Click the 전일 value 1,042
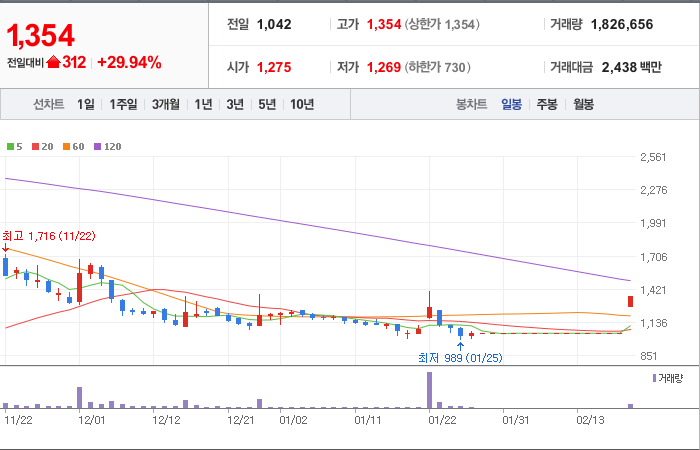 [x=274, y=24]
